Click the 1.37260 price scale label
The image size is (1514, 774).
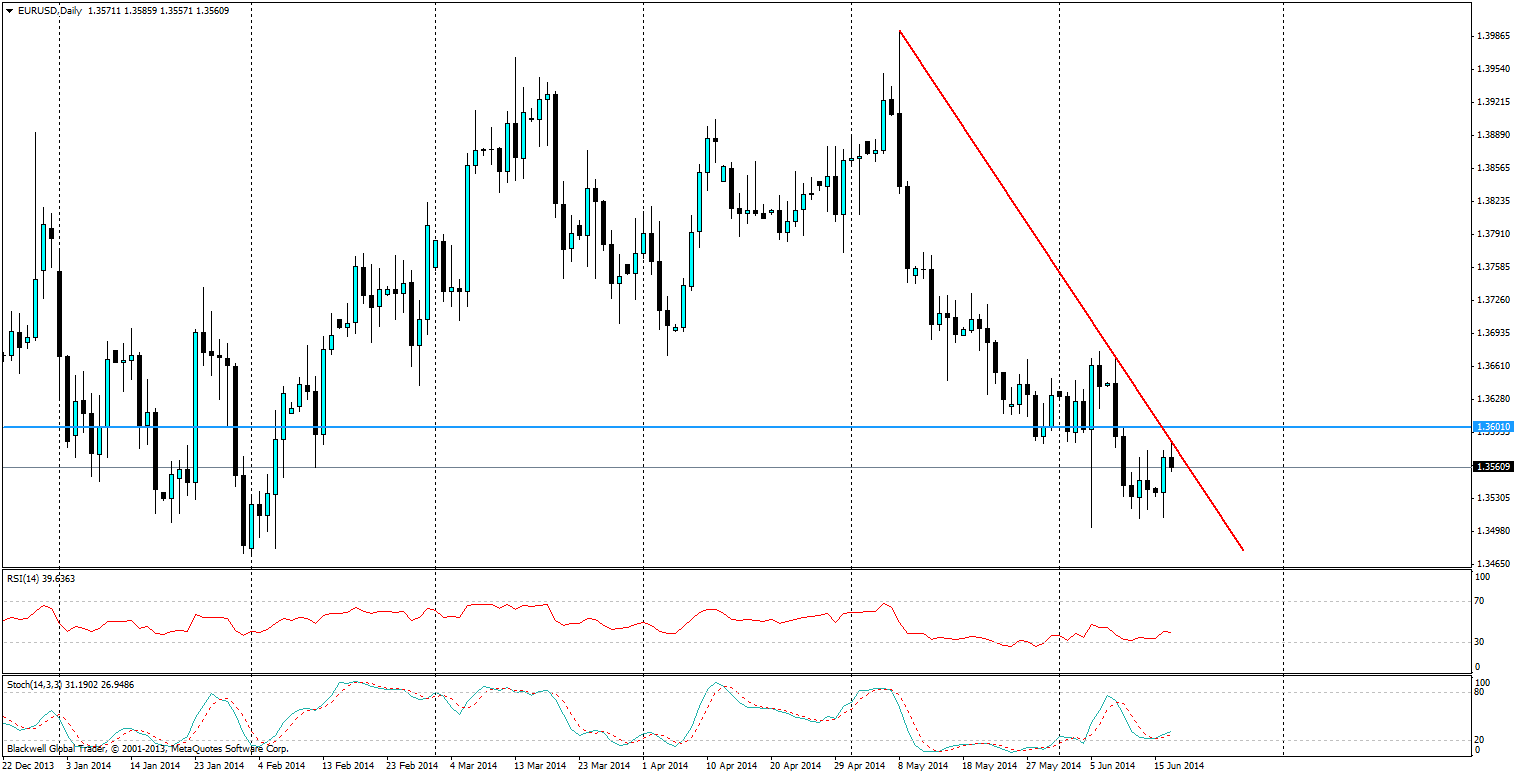[x=1492, y=300]
